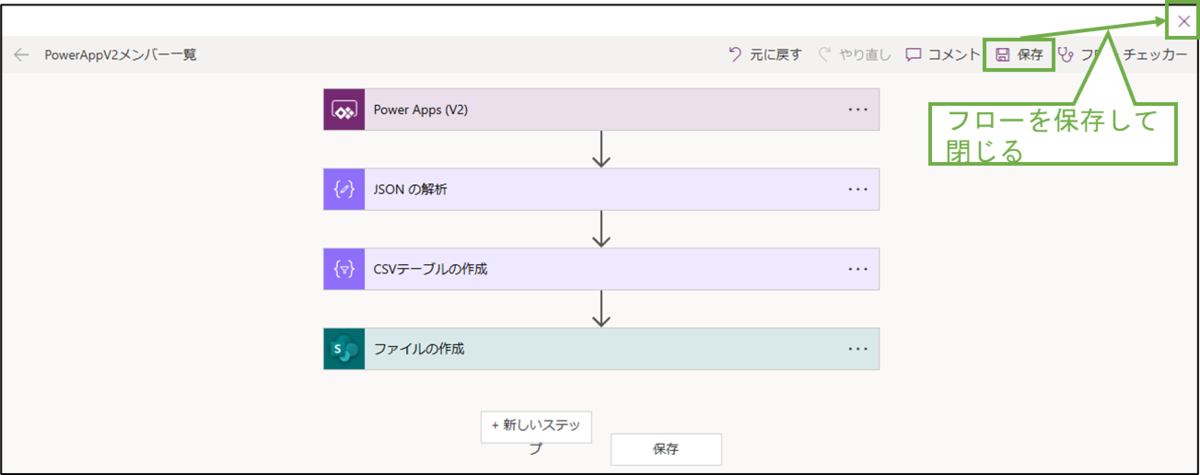
Task: Open the ellipsis menu for CSVテーブルの作成
Action: click(858, 269)
